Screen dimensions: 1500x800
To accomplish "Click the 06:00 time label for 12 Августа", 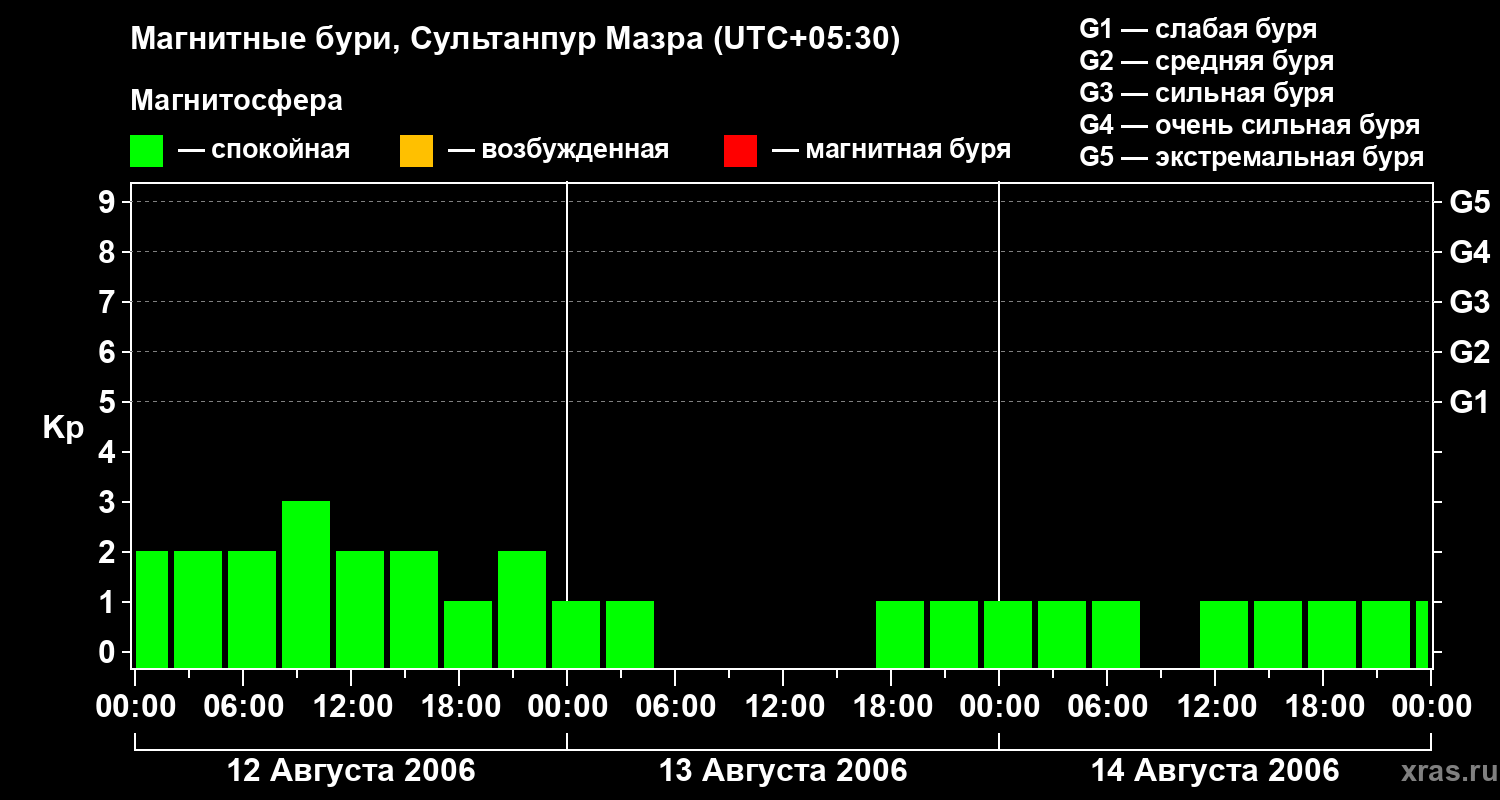I will [x=244, y=707].
